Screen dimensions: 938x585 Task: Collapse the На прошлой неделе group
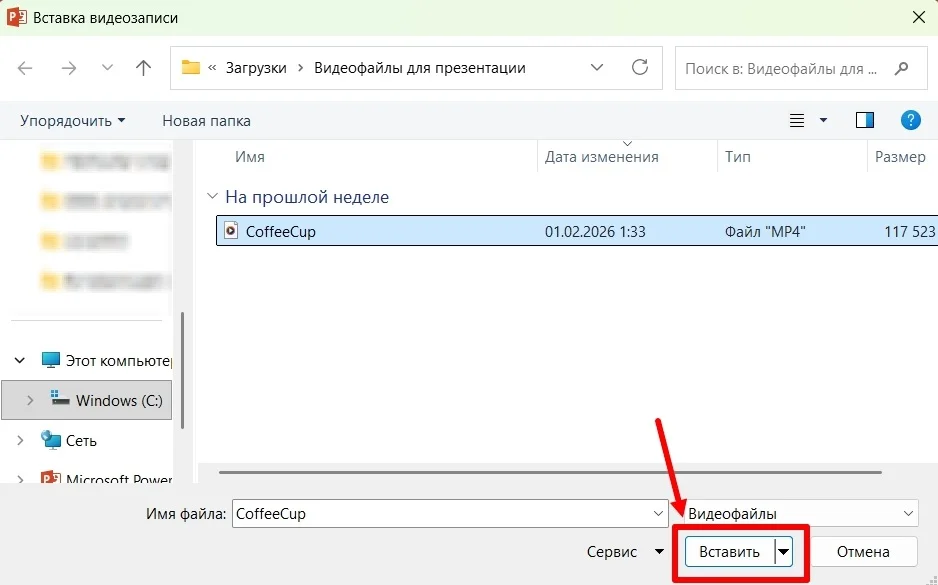point(212,196)
